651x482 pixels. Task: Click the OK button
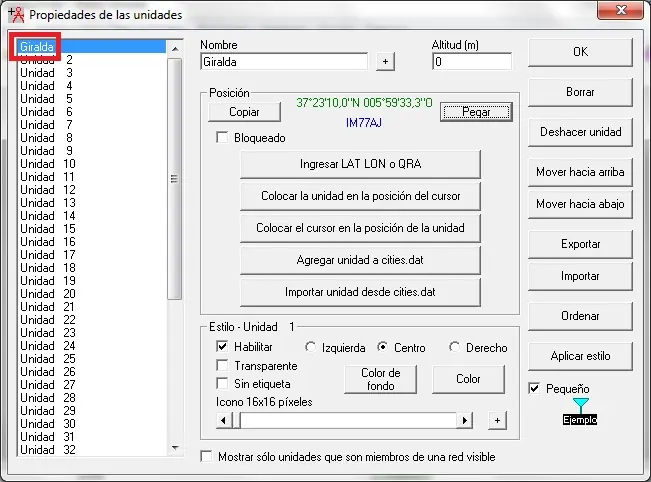coord(580,52)
